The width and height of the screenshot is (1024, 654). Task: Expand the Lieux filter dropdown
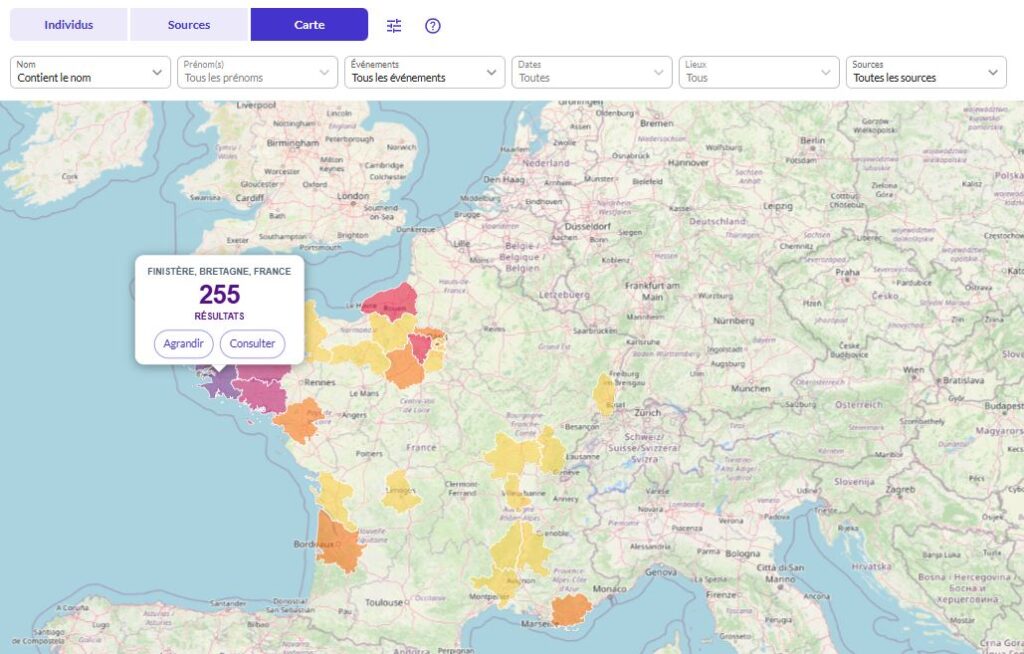[758, 72]
